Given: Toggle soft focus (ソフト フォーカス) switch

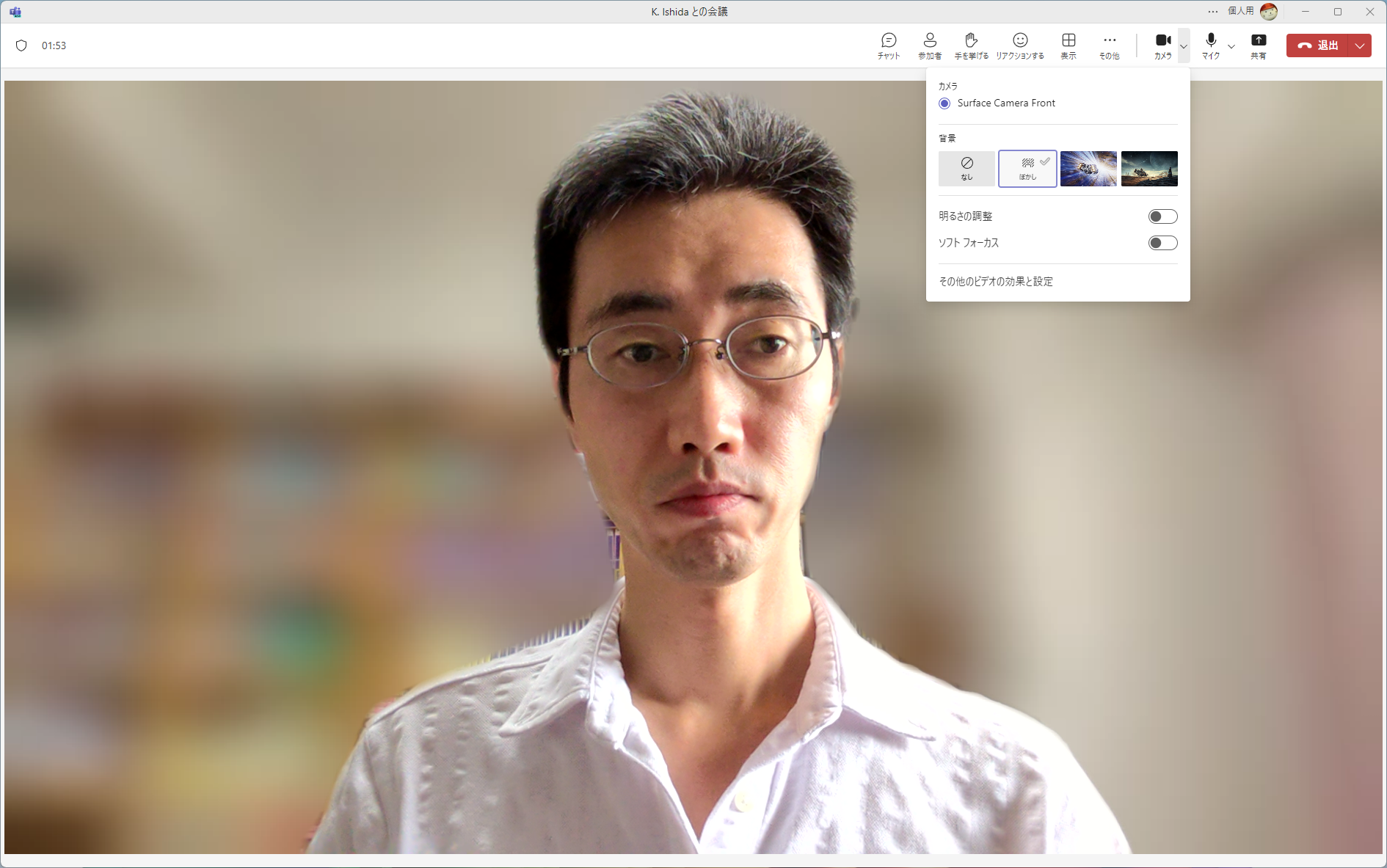Looking at the screenshot, I should (1162, 243).
